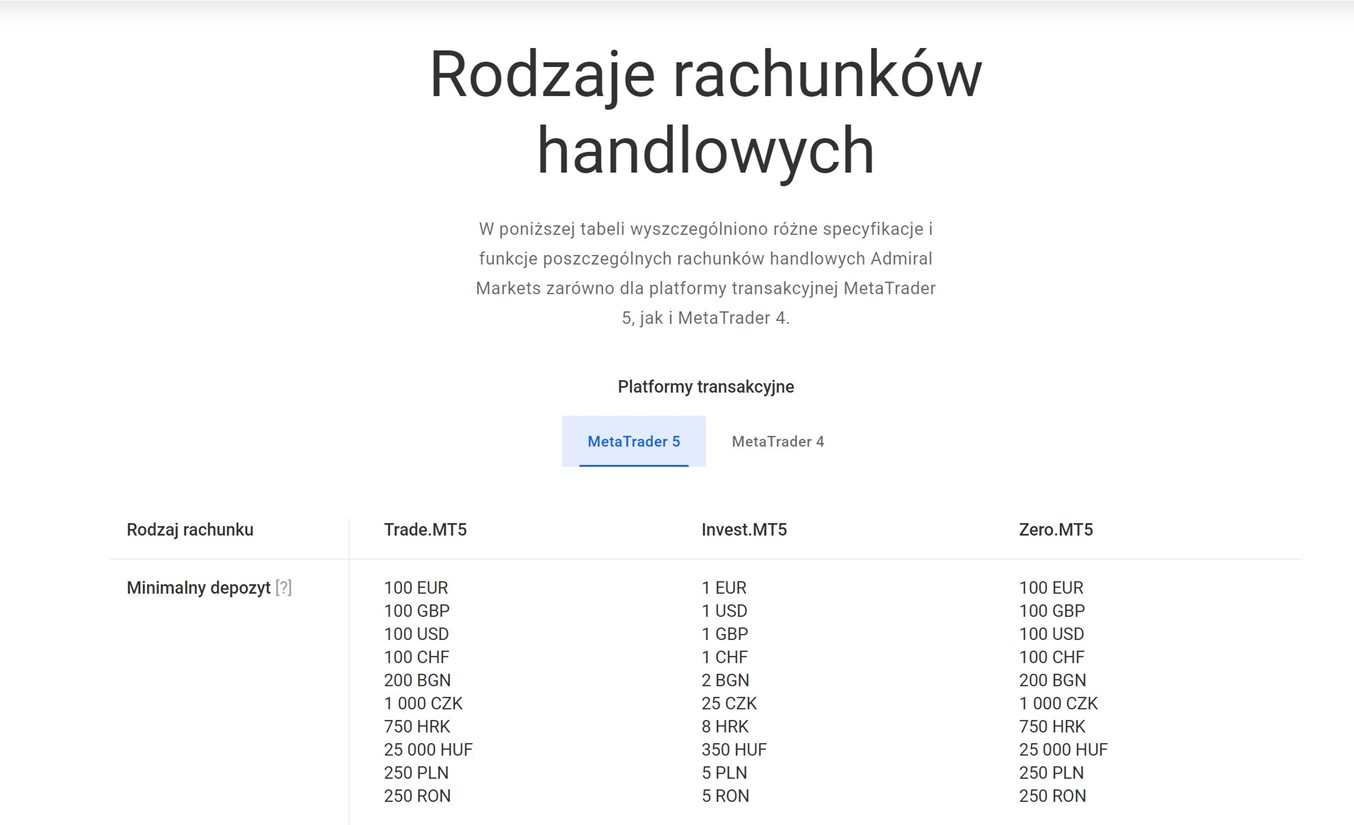1354x825 pixels.
Task: Select the Zero.MT5 column header
Action: click(1056, 530)
